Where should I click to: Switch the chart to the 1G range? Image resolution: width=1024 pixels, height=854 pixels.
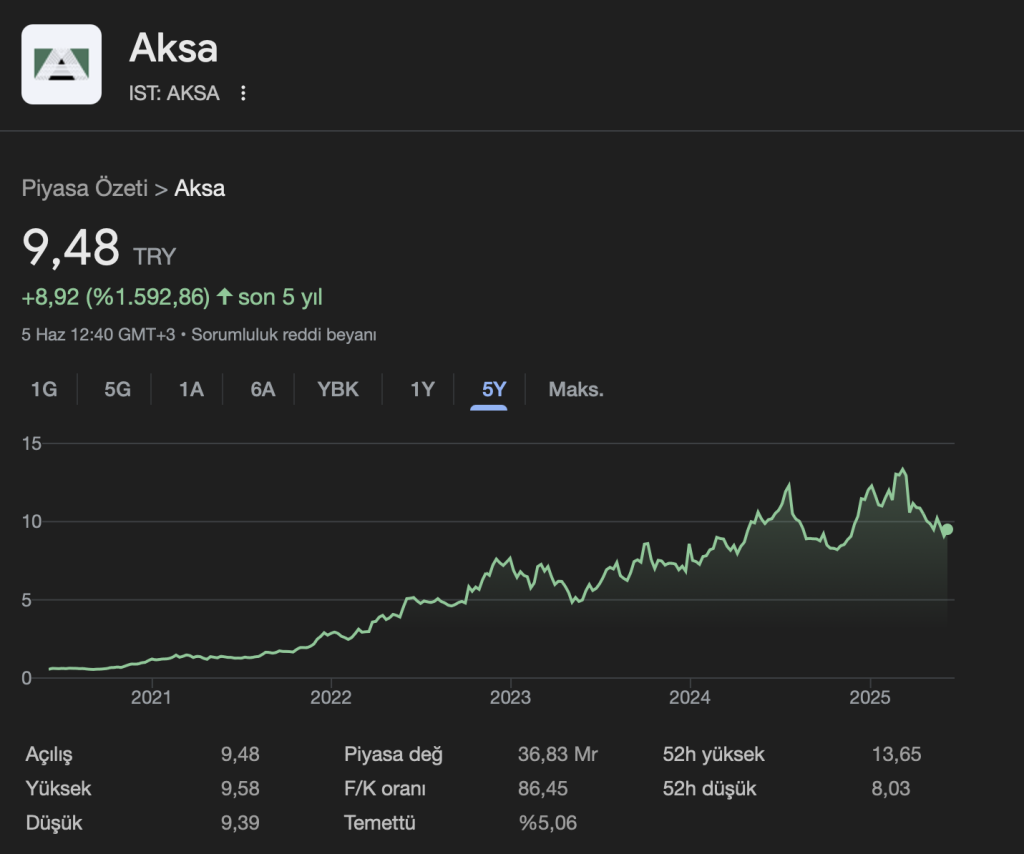click(x=44, y=389)
